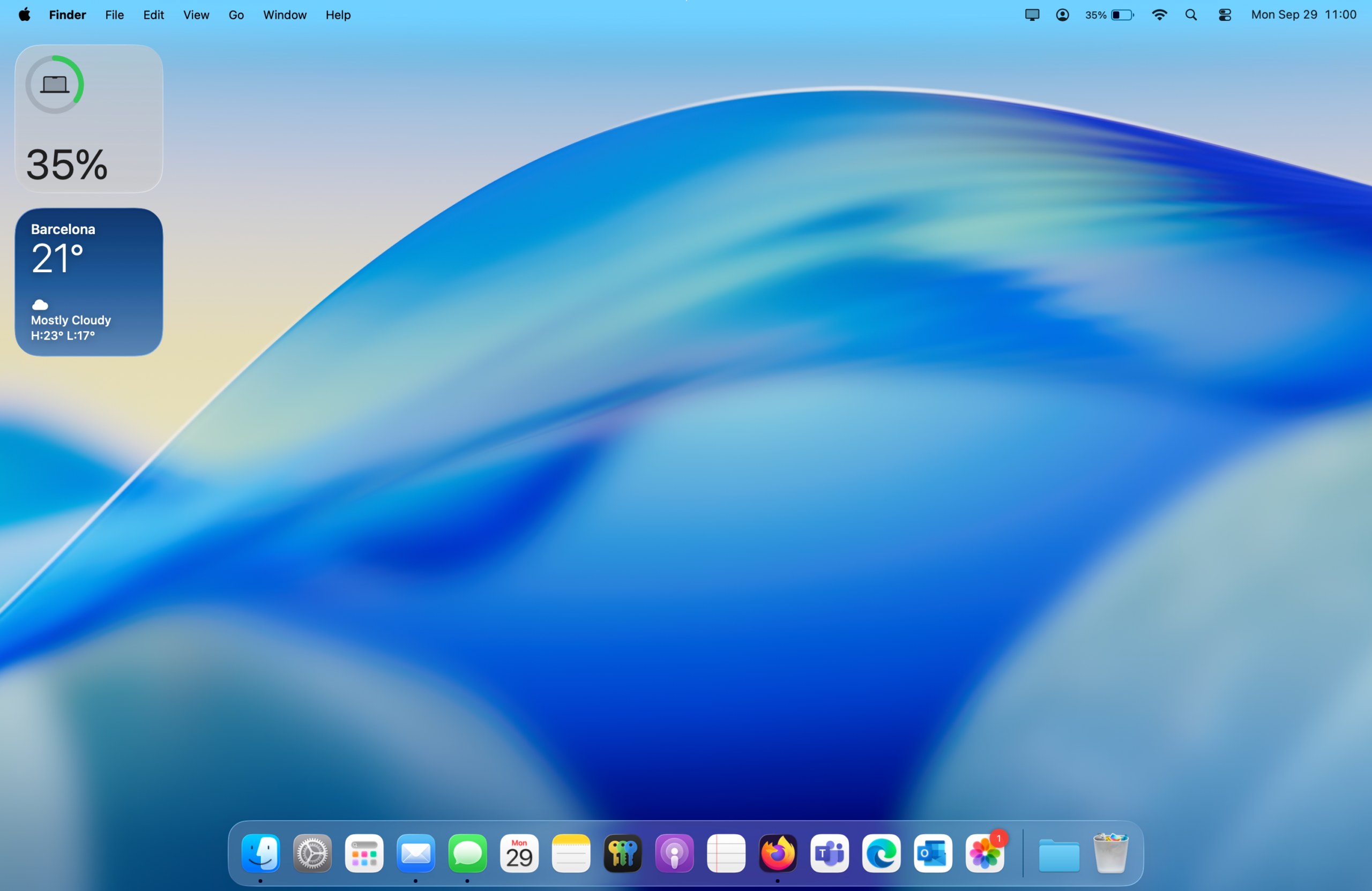Image resolution: width=1372 pixels, height=891 pixels.
Task: Open Calendar showing Mon 29
Action: 519,853
